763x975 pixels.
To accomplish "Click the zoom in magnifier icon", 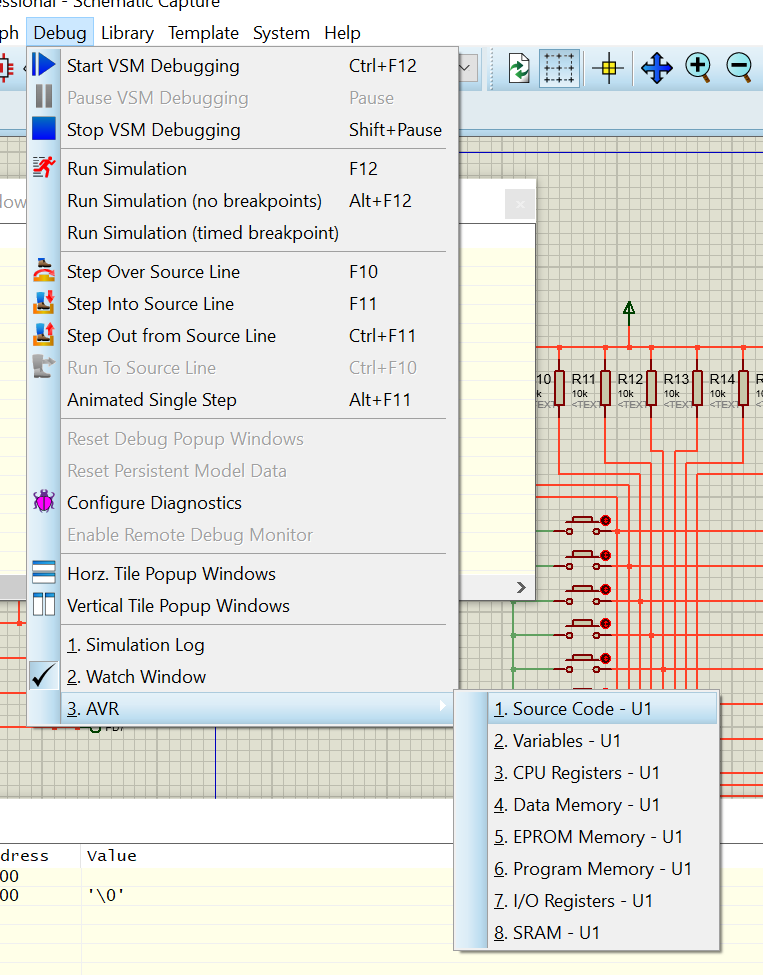I will (x=698, y=68).
